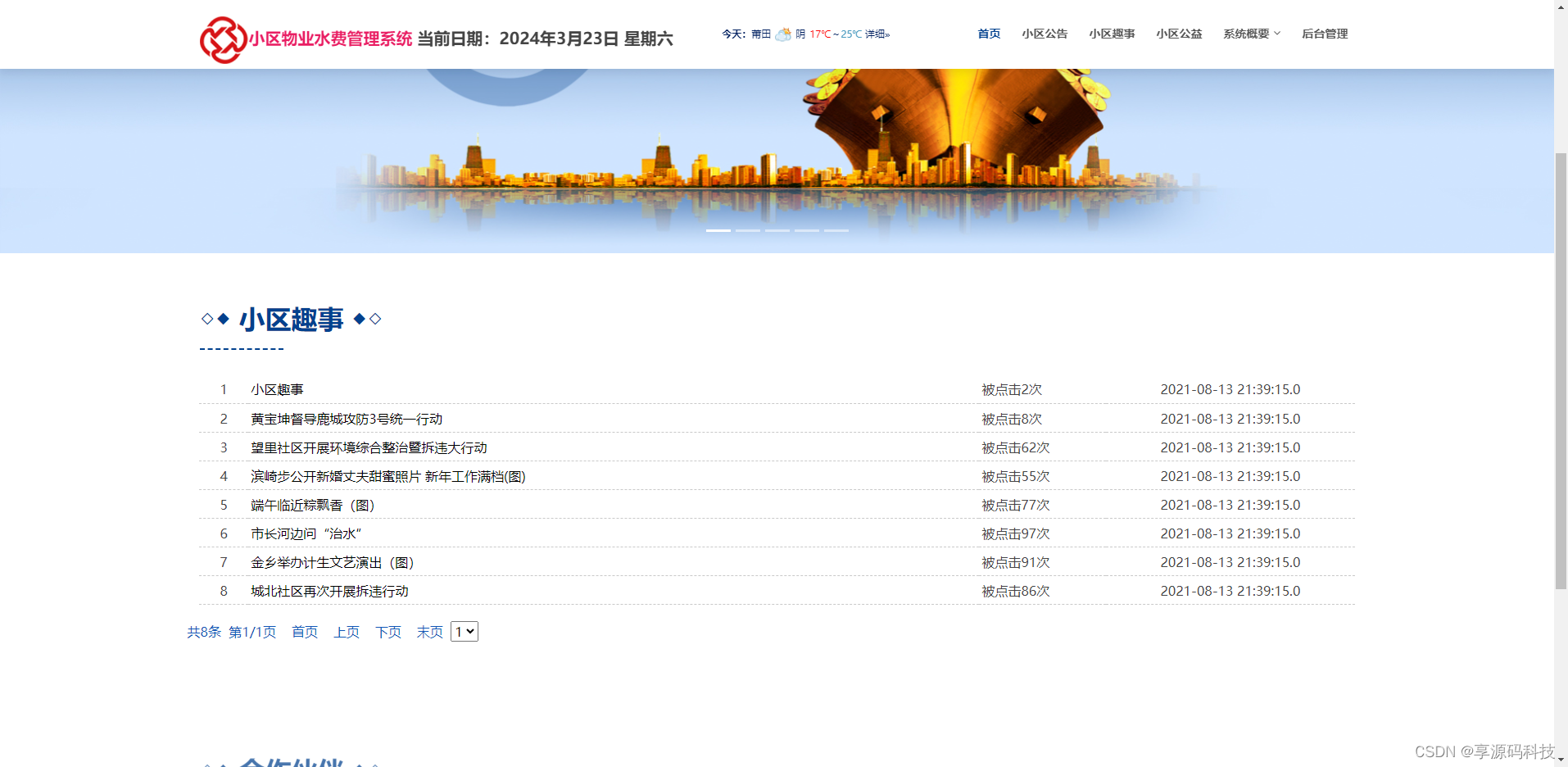
Task: Select the second carousel slide indicator
Action: [x=748, y=231]
